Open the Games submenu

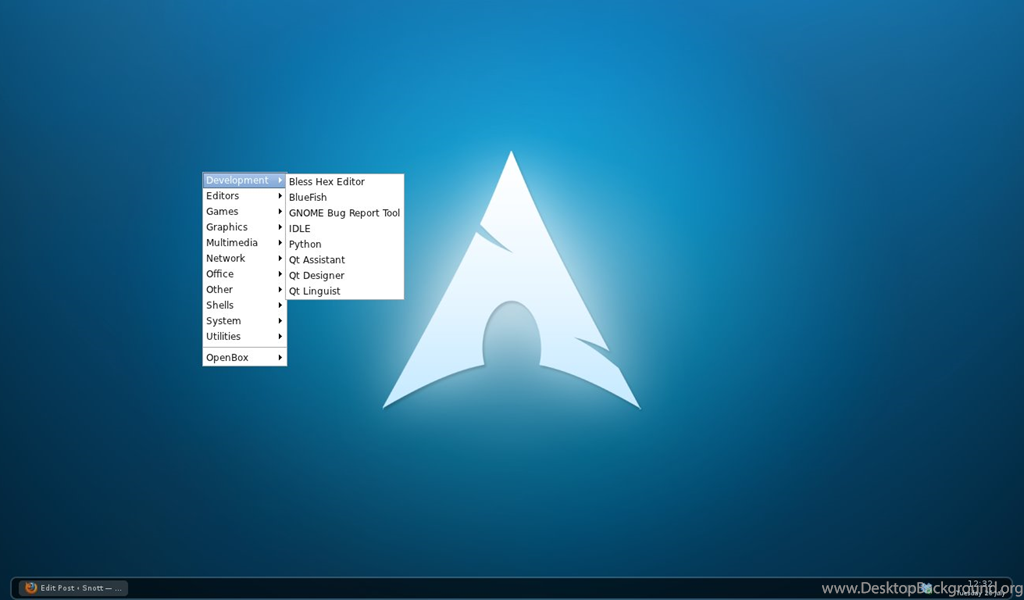[244, 212]
